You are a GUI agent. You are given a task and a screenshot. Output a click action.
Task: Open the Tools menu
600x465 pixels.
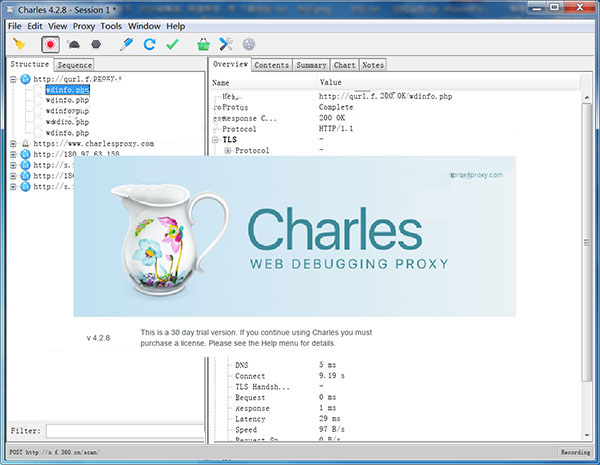(111, 26)
